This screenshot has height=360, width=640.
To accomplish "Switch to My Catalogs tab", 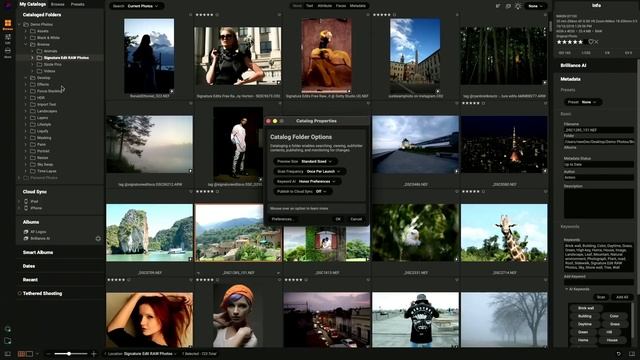I will (x=33, y=4).
